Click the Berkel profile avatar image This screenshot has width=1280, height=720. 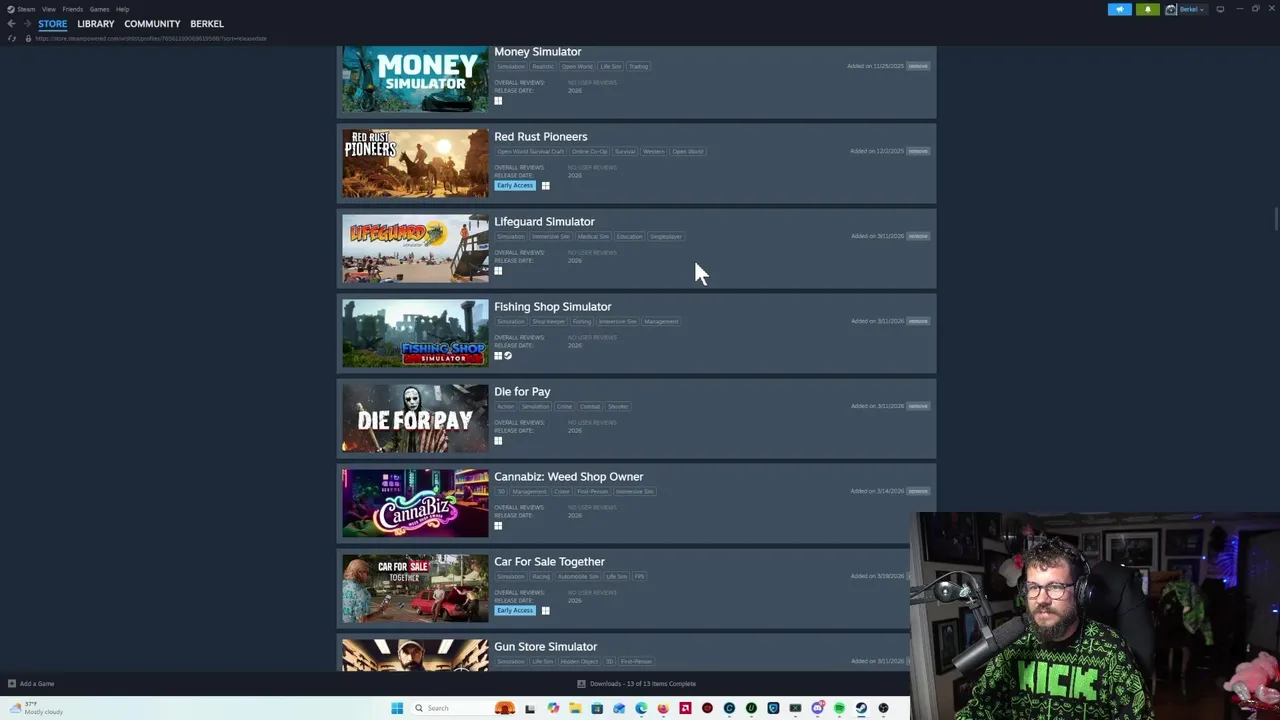[x=1171, y=9]
